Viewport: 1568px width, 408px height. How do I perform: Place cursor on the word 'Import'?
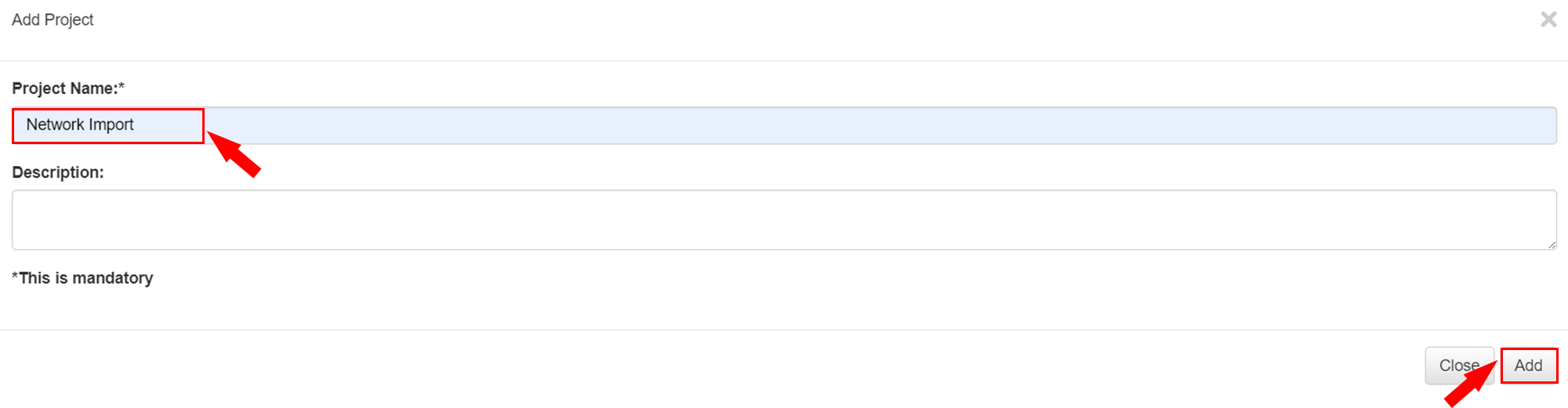click(111, 125)
